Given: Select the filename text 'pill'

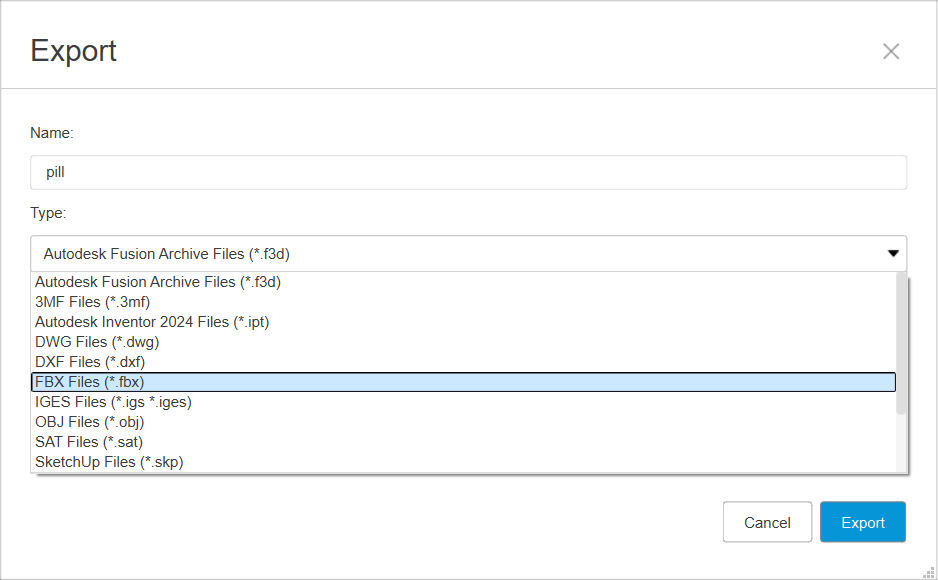Looking at the screenshot, I should click(x=55, y=171).
